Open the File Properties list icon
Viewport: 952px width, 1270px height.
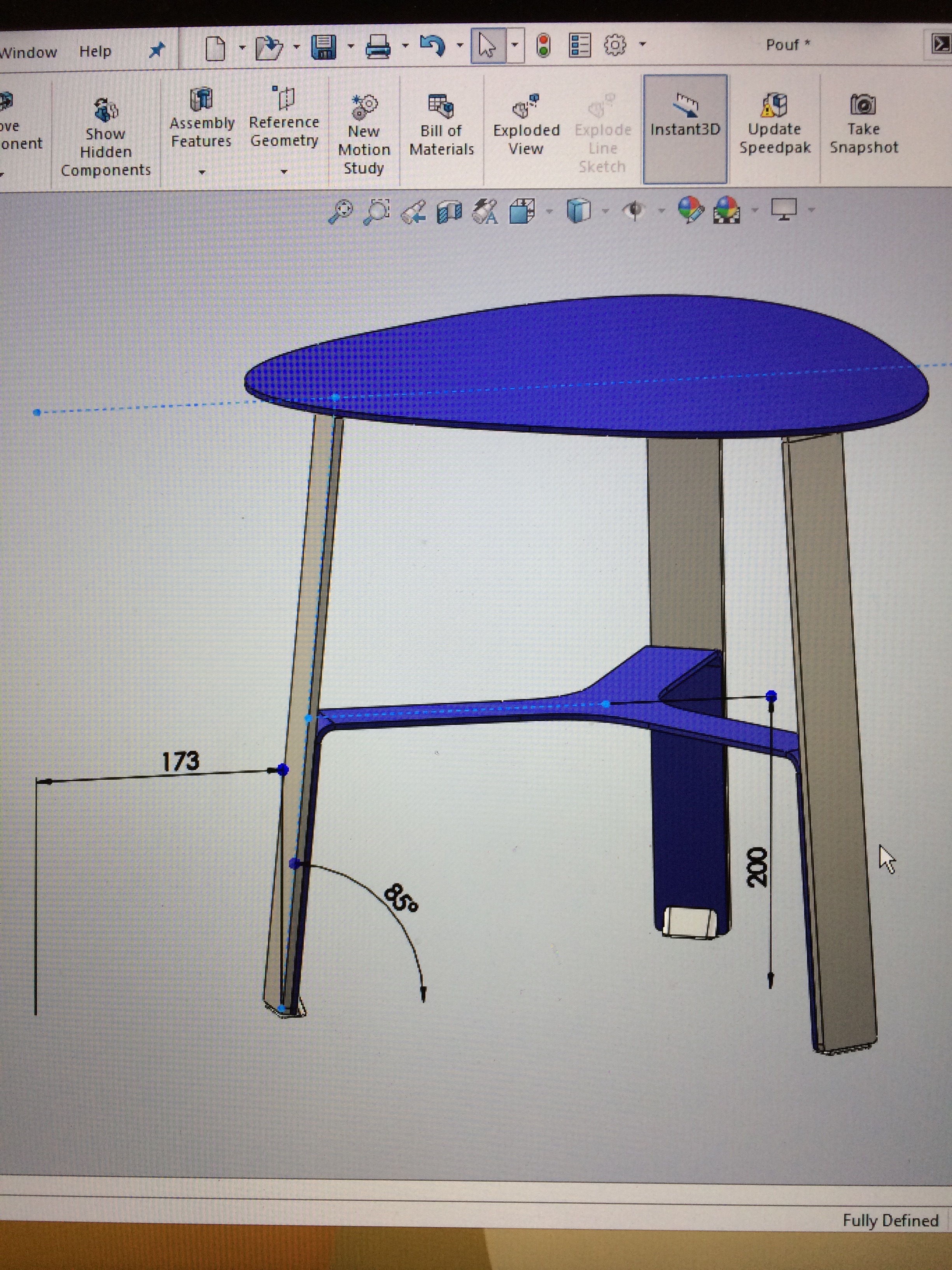pyautogui.click(x=579, y=45)
